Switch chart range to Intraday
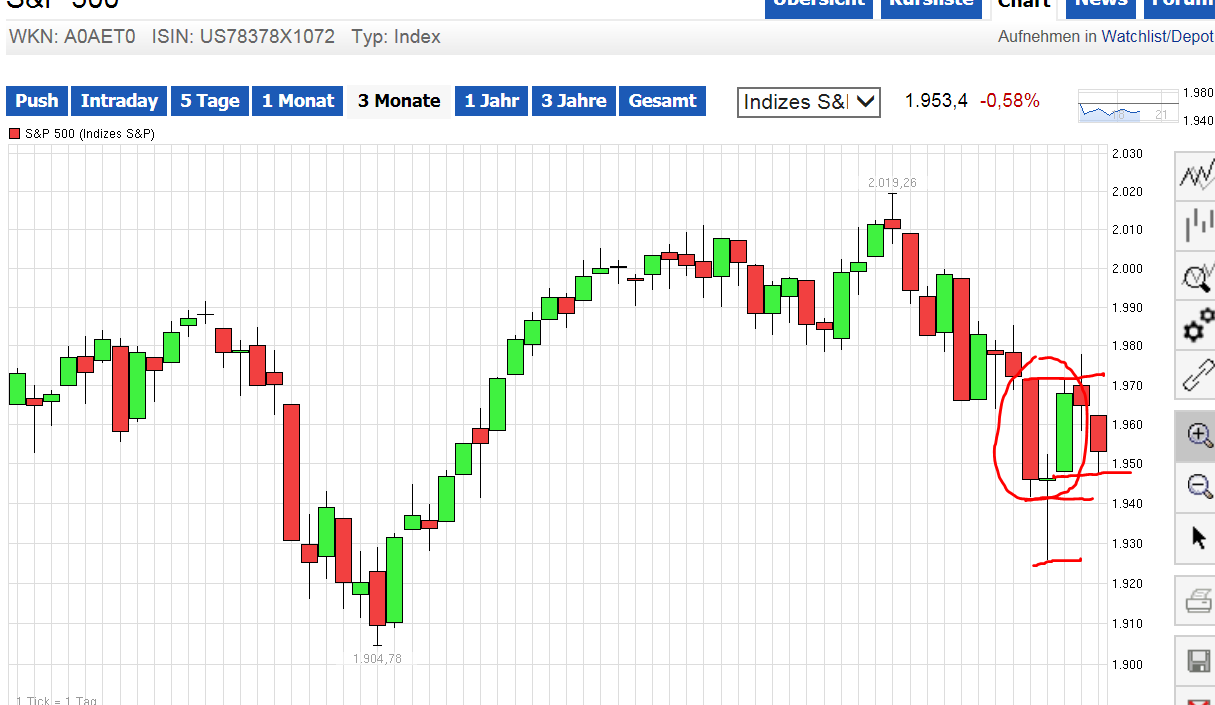The width and height of the screenshot is (1215, 705). coord(119,101)
